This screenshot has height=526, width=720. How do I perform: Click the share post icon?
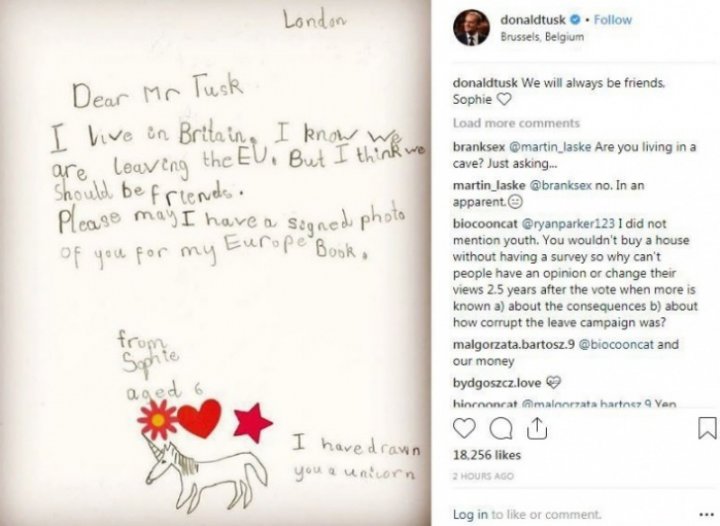(x=536, y=429)
